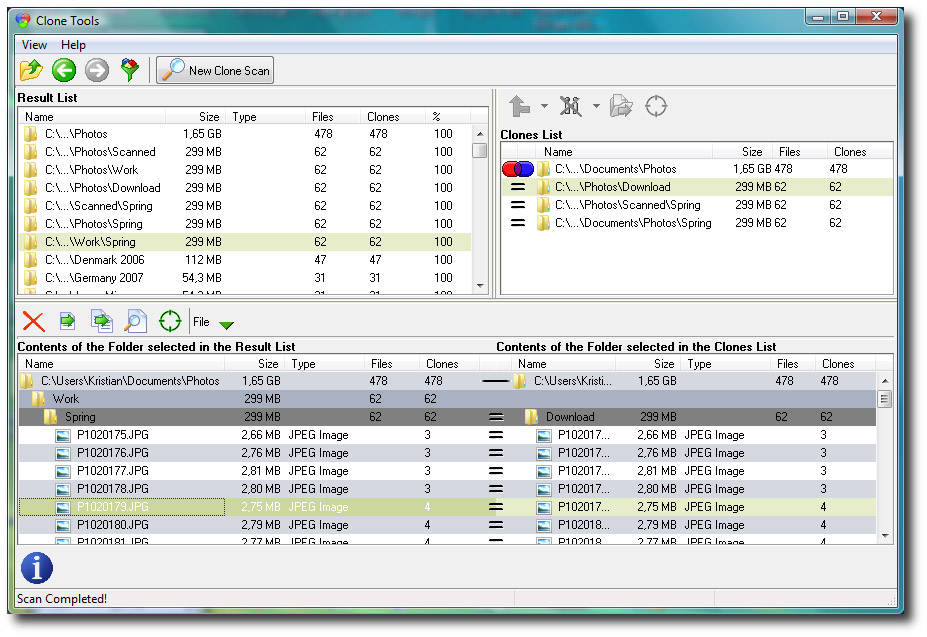Click the Result List vertical scrollbar thumb
The width and height of the screenshot is (927, 637).
[480, 151]
